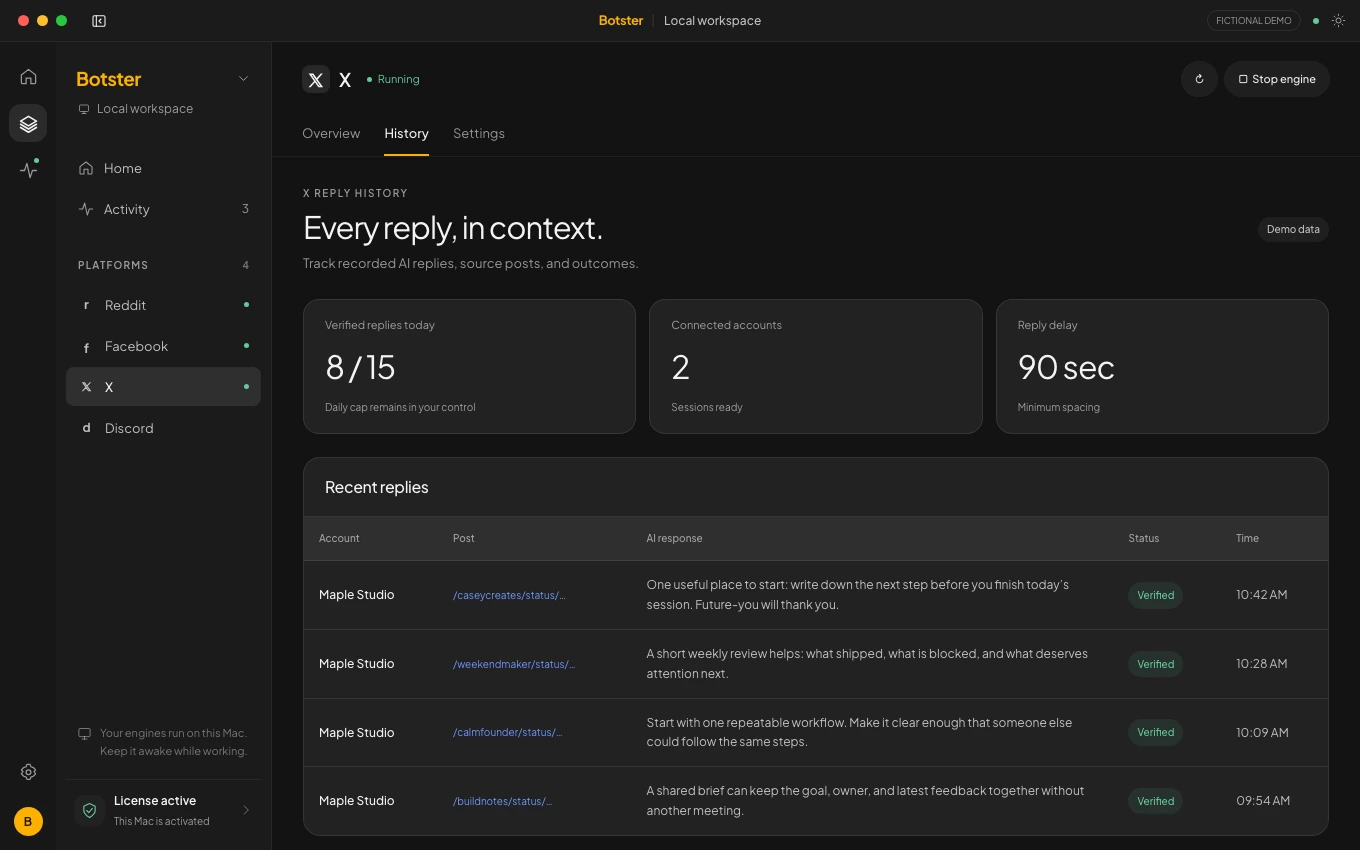The height and width of the screenshot is (850, 1360).
Task: Click the Verified badge for the 09:54 AM reply
Action: point(1155,801)
